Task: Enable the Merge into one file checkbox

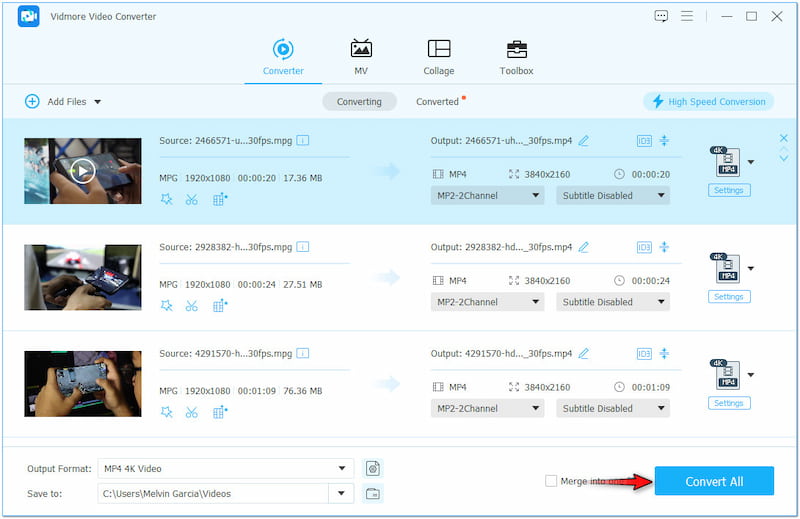Action: click(x=551, y=481)
